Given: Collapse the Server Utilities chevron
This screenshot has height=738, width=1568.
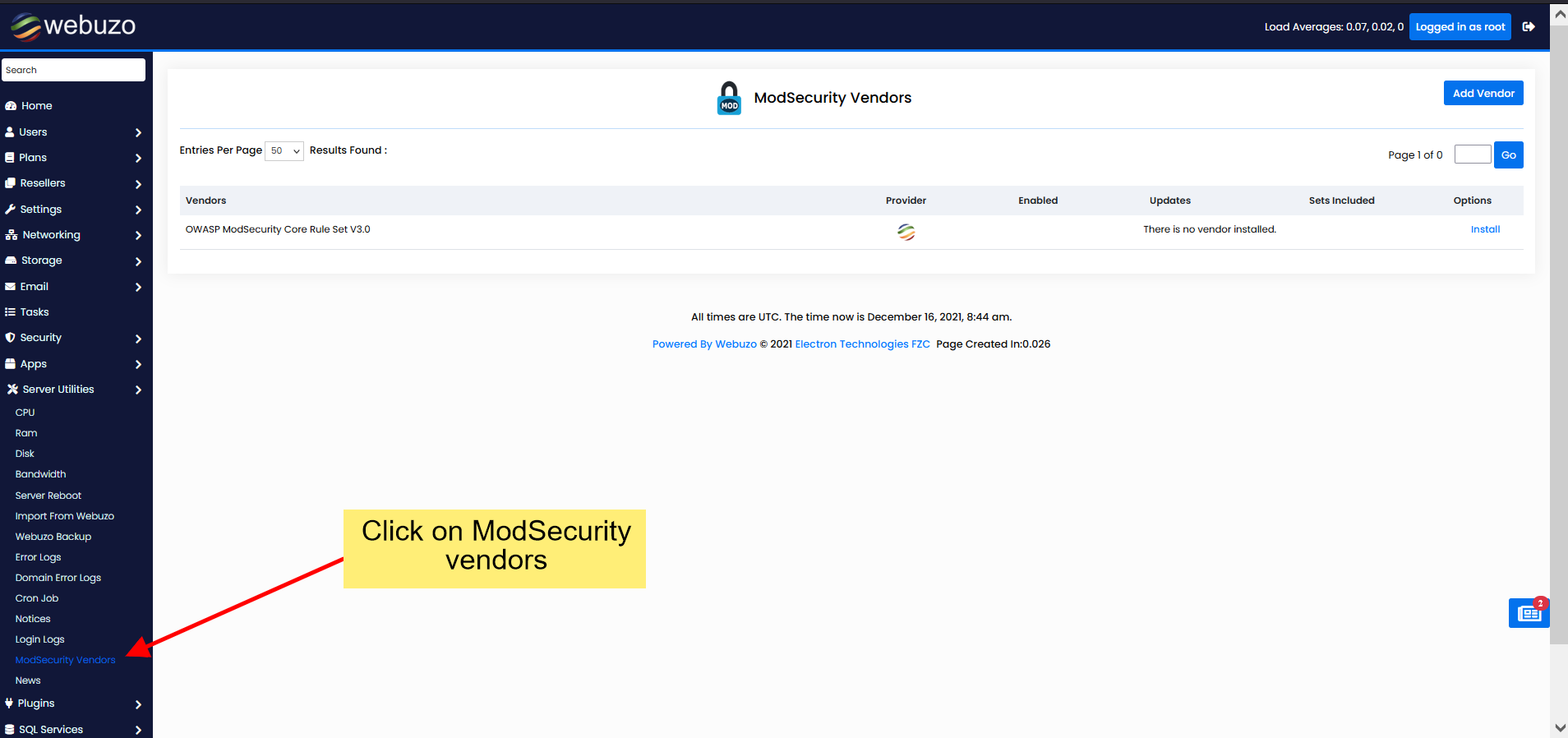Looking at the screenshot, I should [x=138, y=390].
